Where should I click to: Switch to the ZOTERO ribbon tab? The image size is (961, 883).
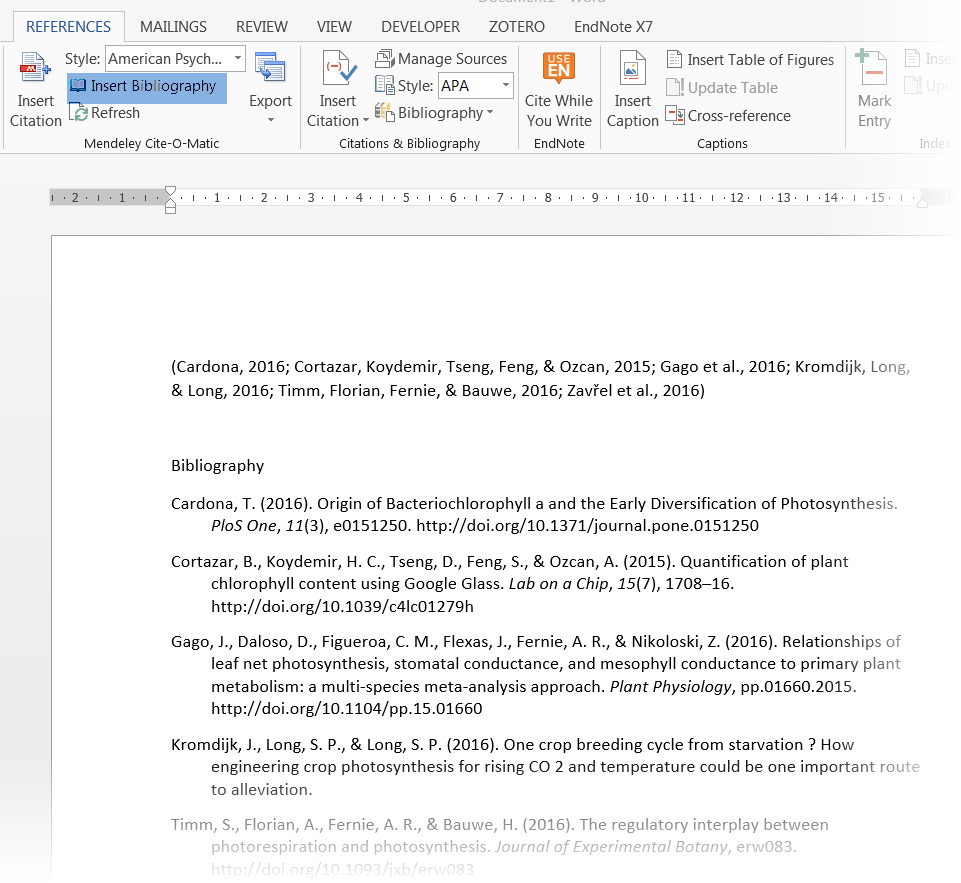[517, 27]
